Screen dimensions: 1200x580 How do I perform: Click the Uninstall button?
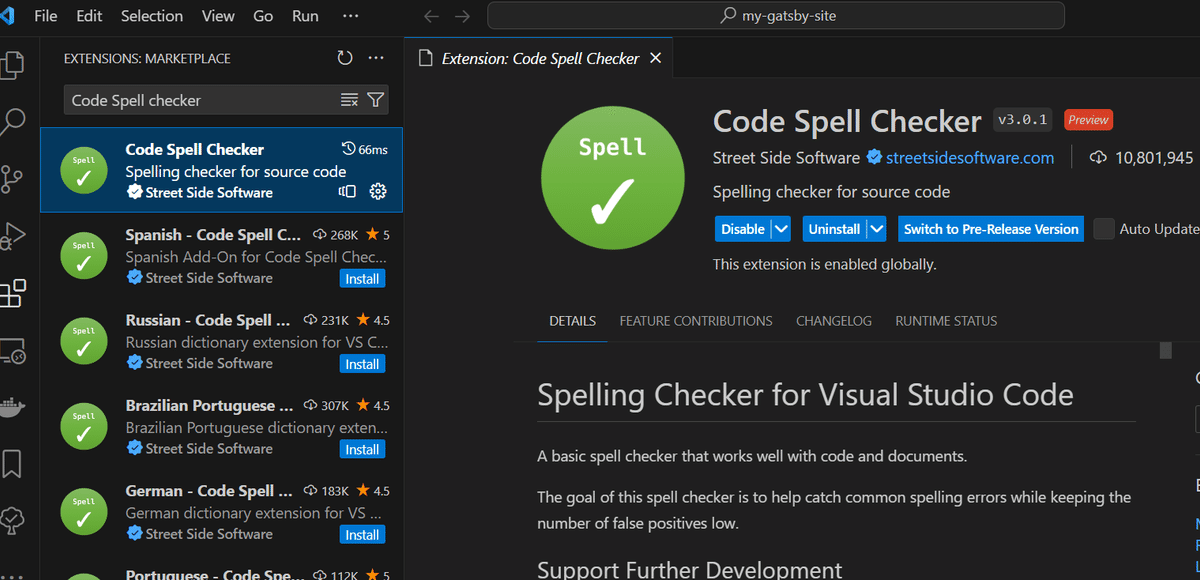tap(834, 229)
